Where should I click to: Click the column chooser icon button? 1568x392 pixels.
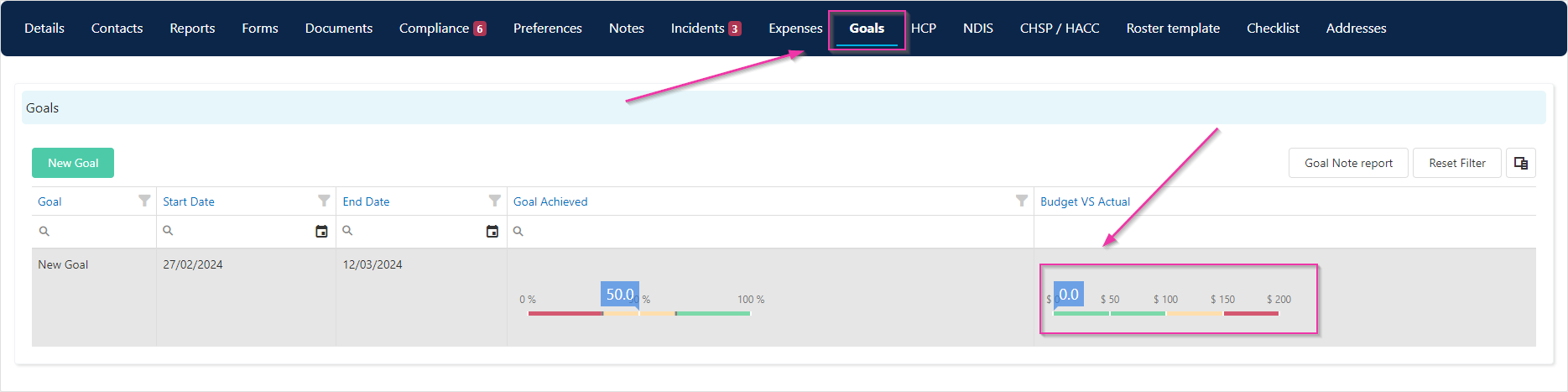(x=1521, y=163)
